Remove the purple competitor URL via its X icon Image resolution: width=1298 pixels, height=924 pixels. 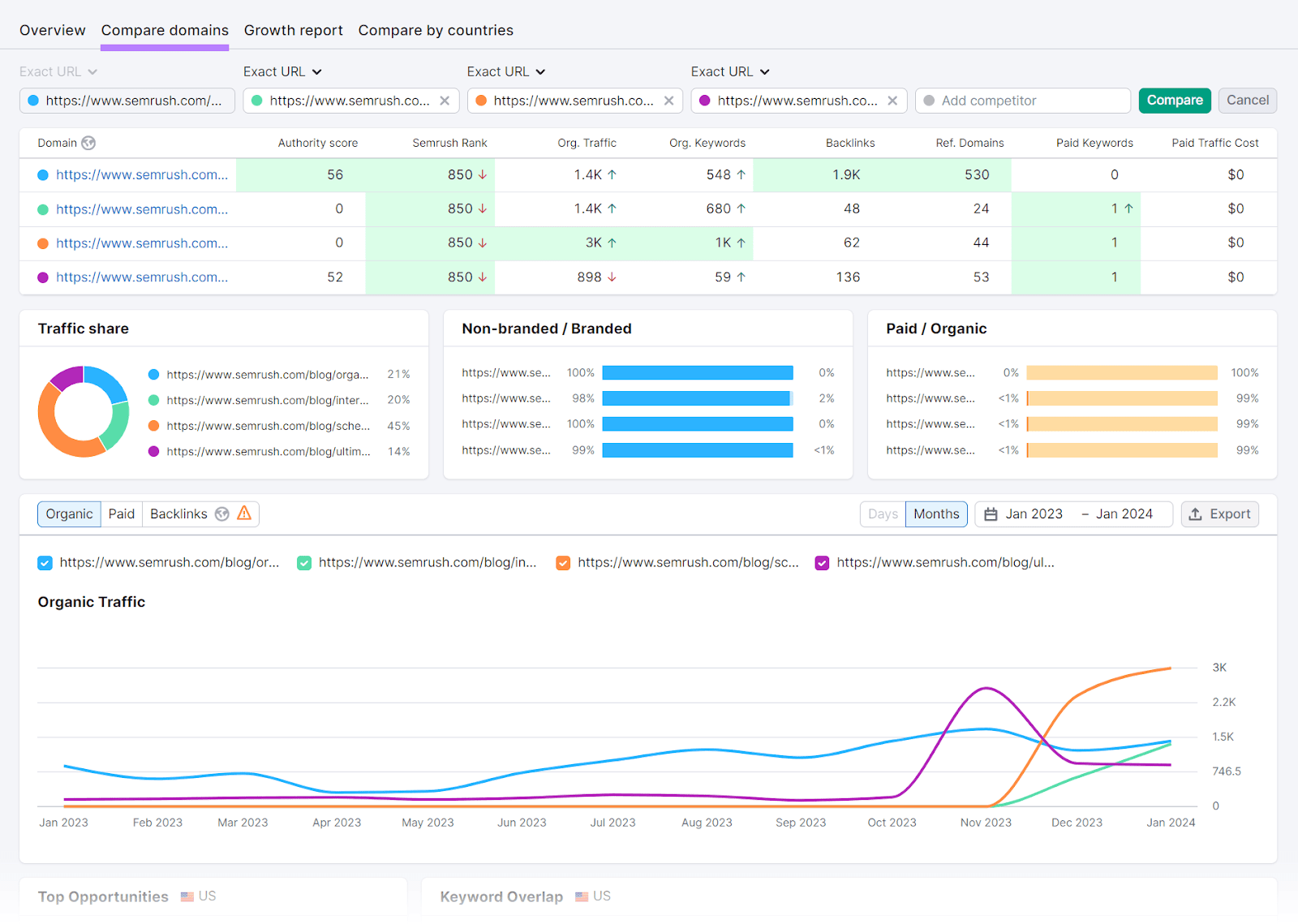click(x=892, y=101)
